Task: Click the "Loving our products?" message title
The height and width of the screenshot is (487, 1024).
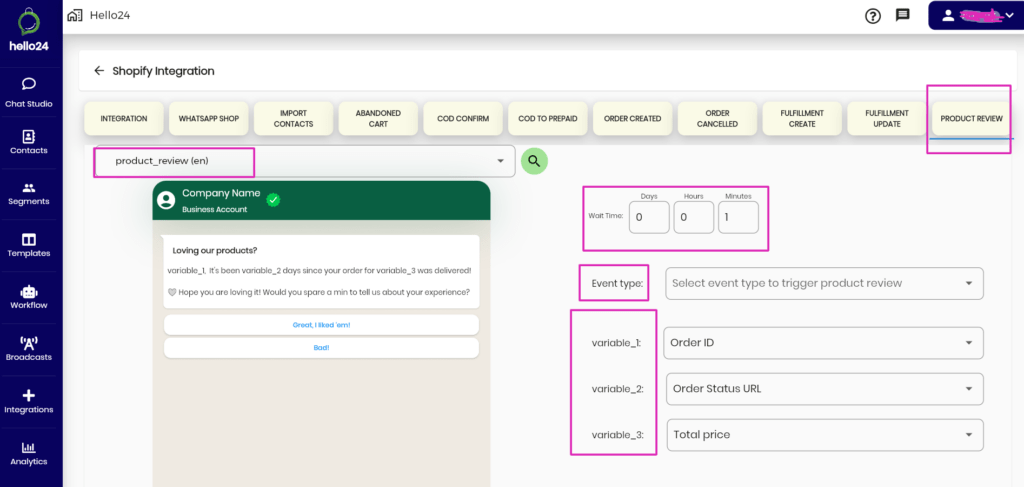Action: (x=214, y=251)
